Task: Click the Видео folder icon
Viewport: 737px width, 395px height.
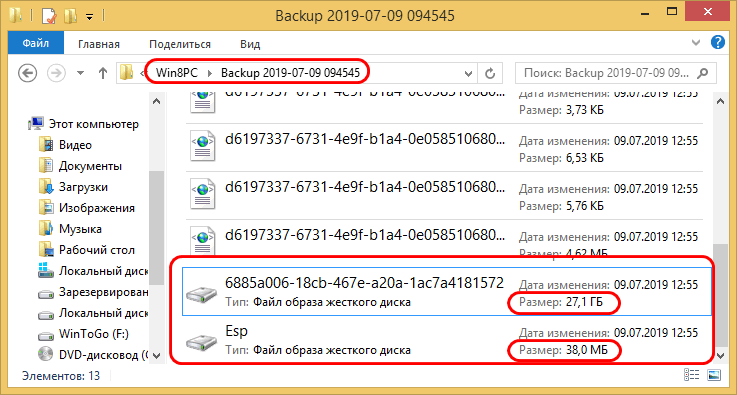Action: (x=47, y=145)
